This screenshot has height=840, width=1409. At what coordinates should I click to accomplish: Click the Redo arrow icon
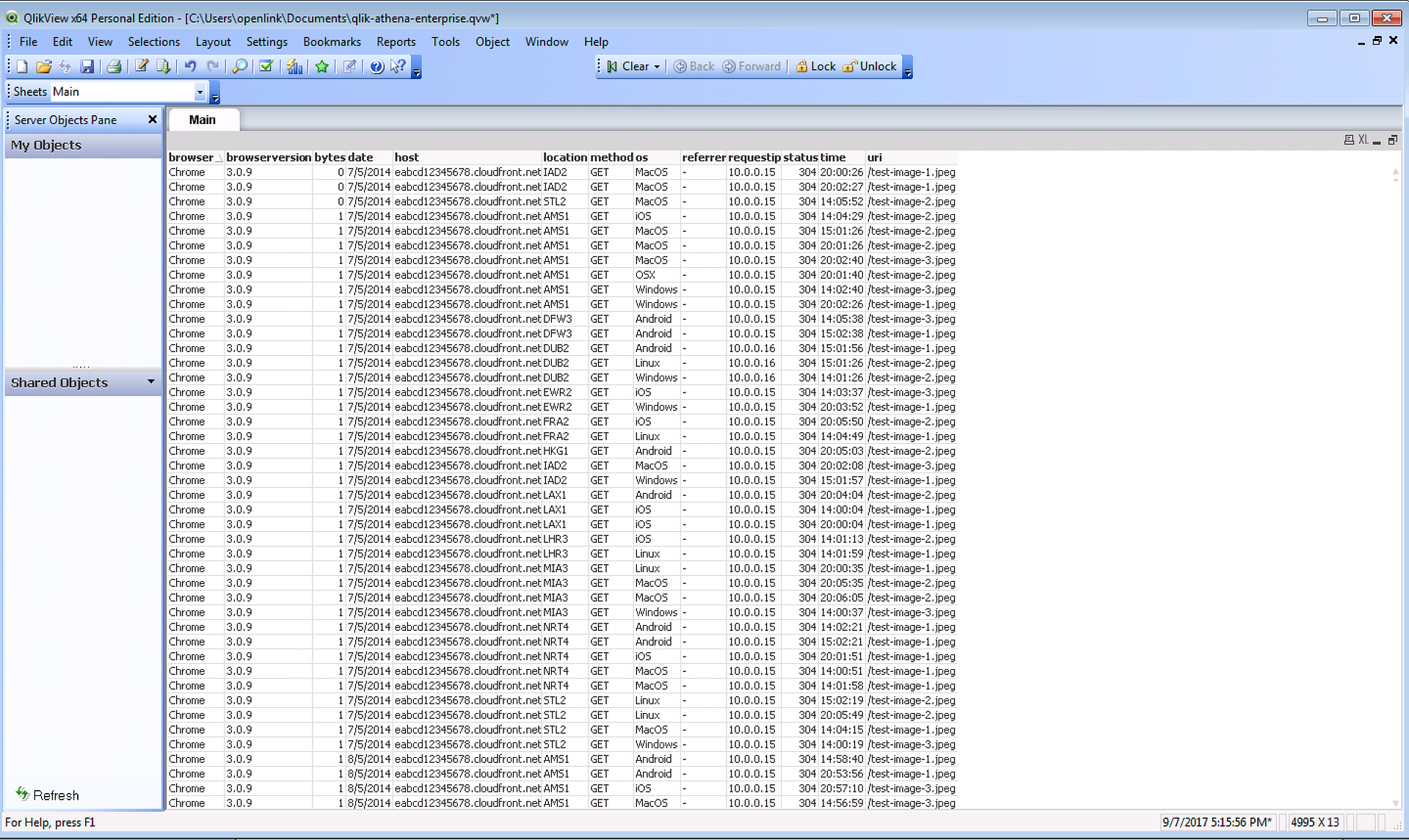(x=213, y=67)
